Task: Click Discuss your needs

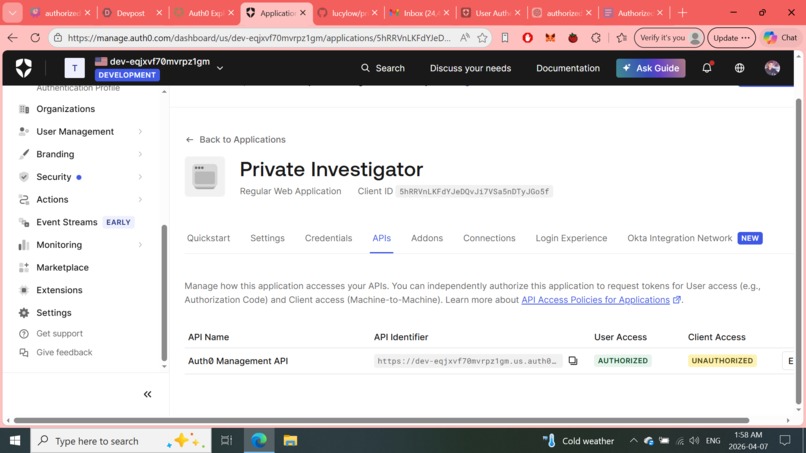Action: pyautogui.click(x=470, y=68)
